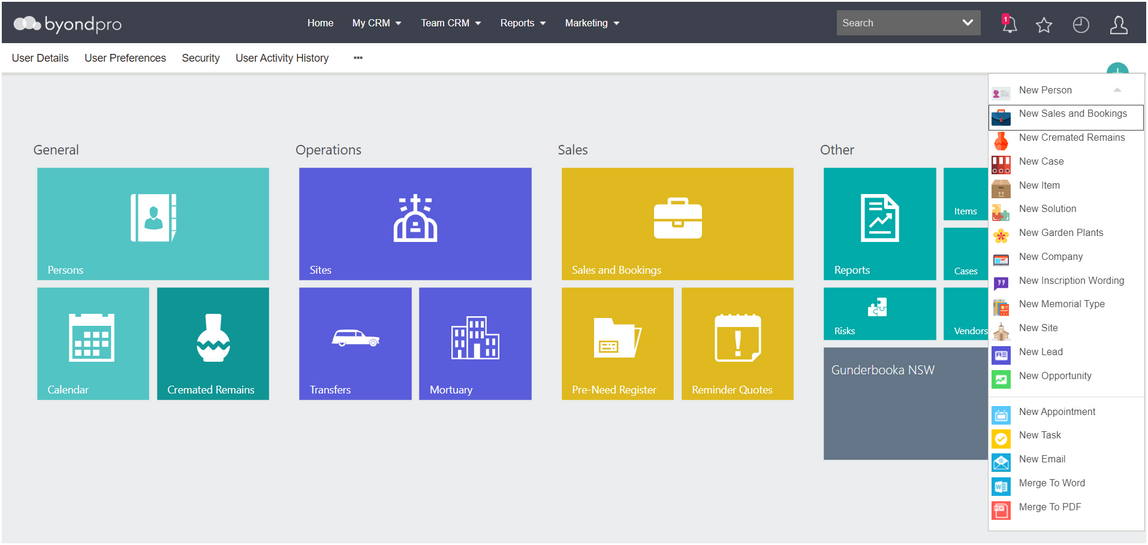Open the User Activity History tab
This screenshot has height=545, width=1148.
(282, 58)
